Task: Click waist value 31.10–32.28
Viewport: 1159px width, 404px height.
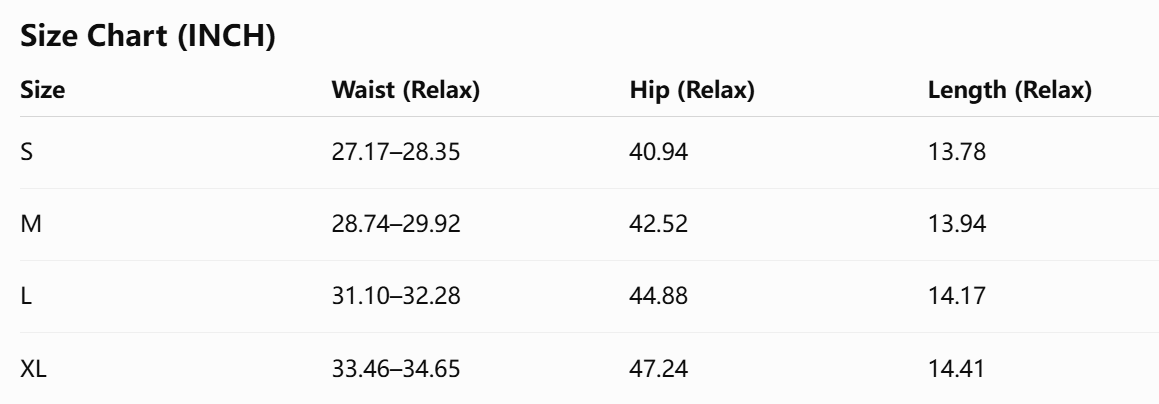Action: 395,296
